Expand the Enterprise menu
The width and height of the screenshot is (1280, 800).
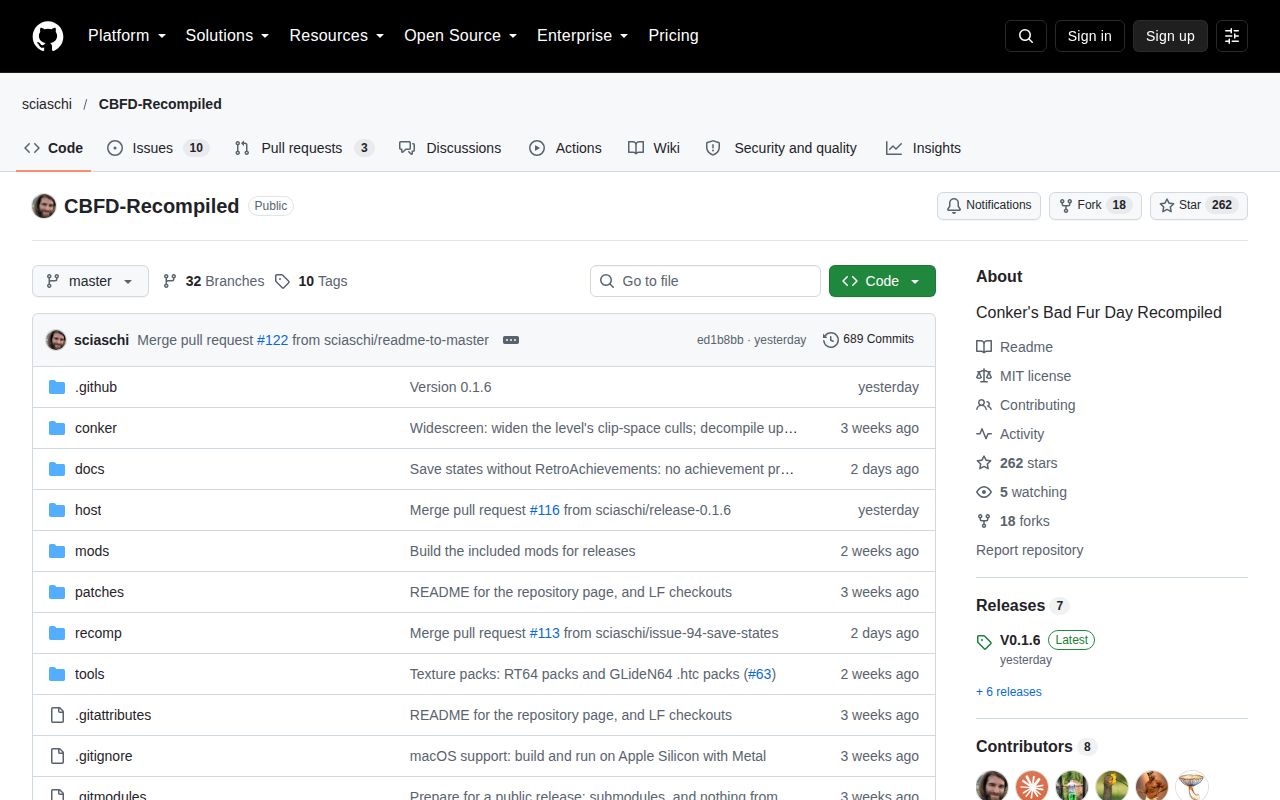pyautogui.click(x=582, y=36)
